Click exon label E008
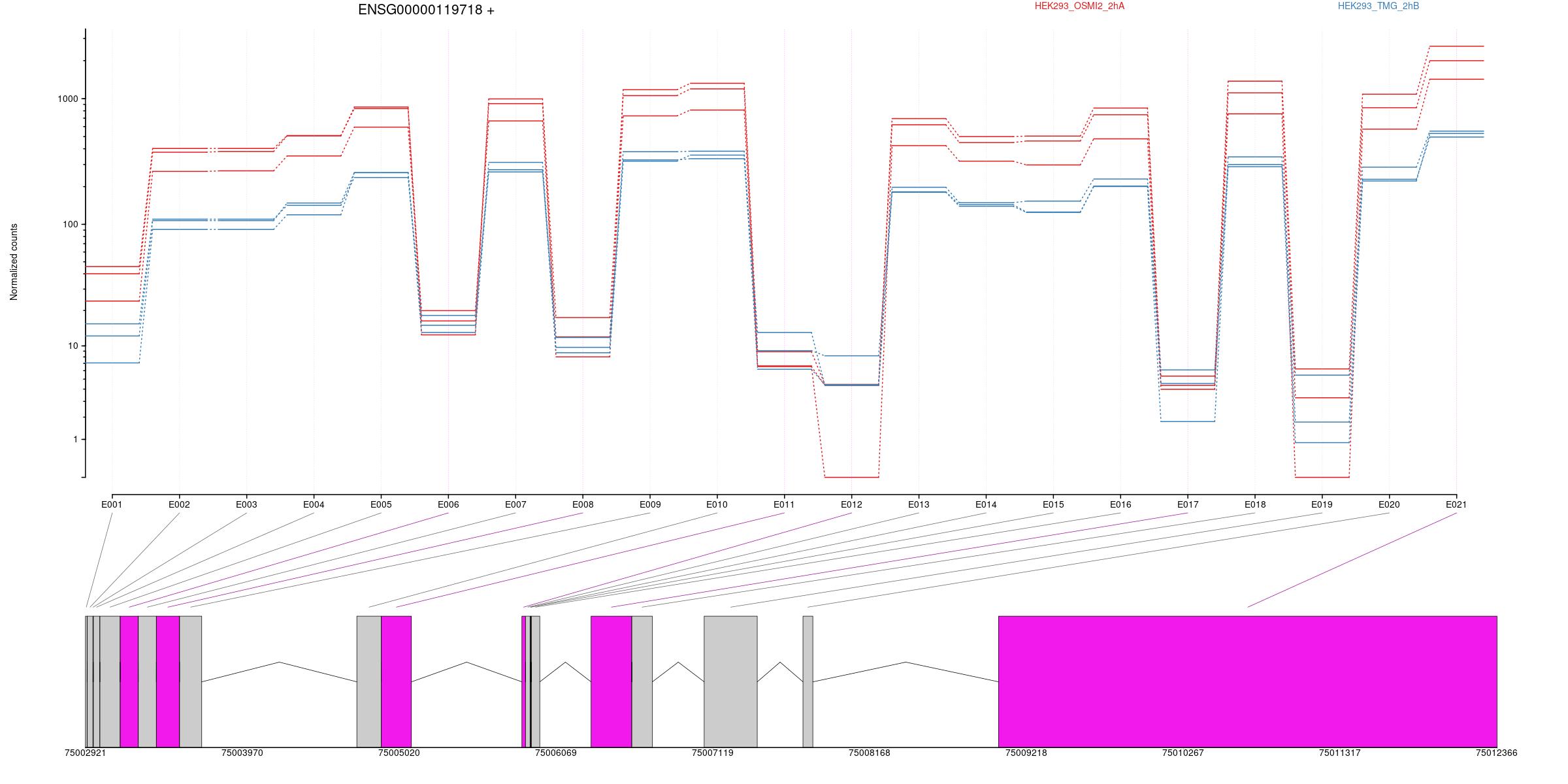 coord(583,504)
